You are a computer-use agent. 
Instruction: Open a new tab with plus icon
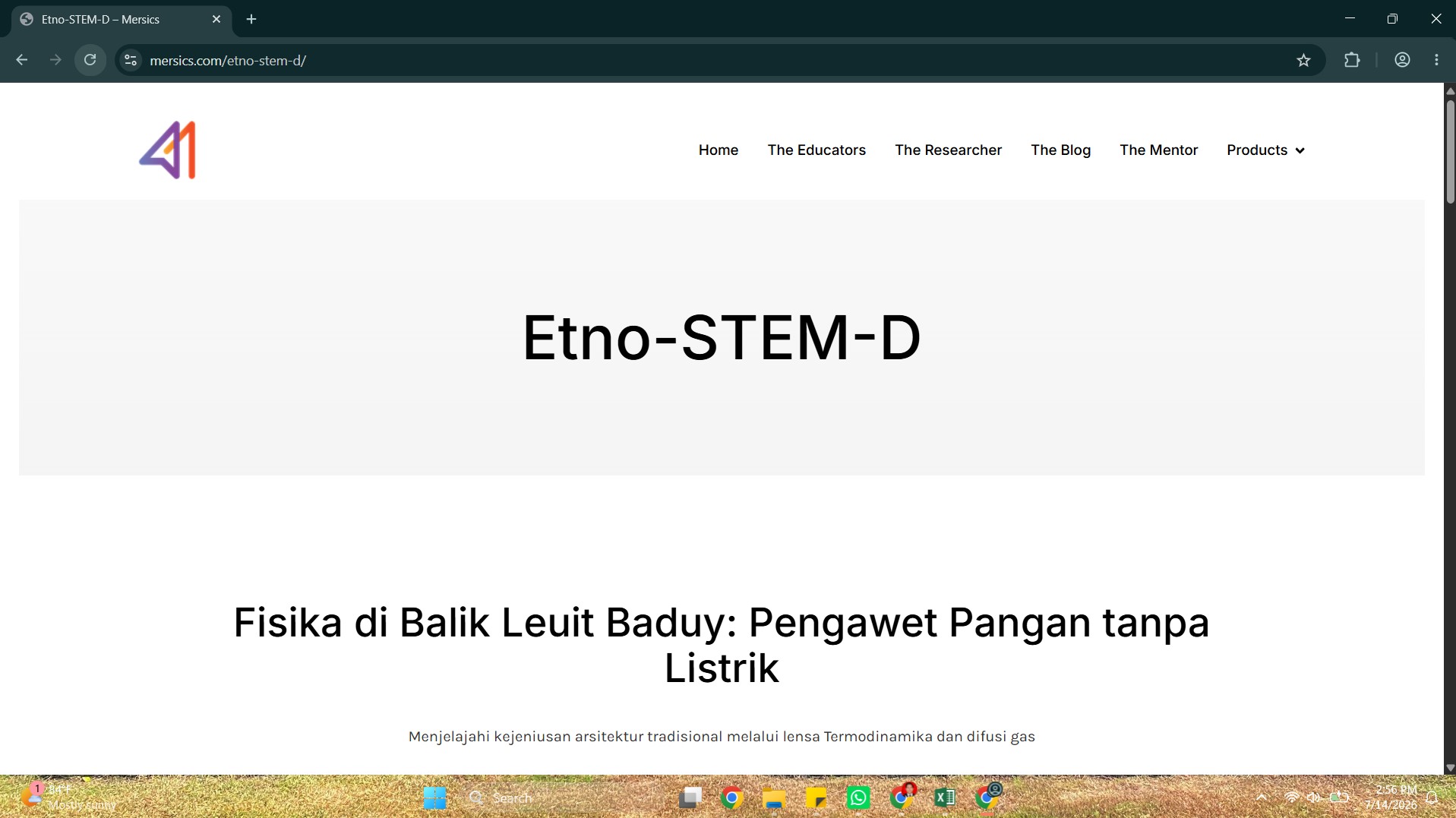251,19
